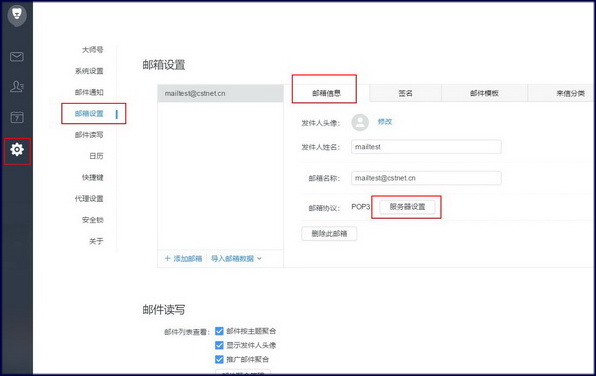Select 邮件读写 in settings menu
This screenshot has width=596, height=376.
(89, 135)
